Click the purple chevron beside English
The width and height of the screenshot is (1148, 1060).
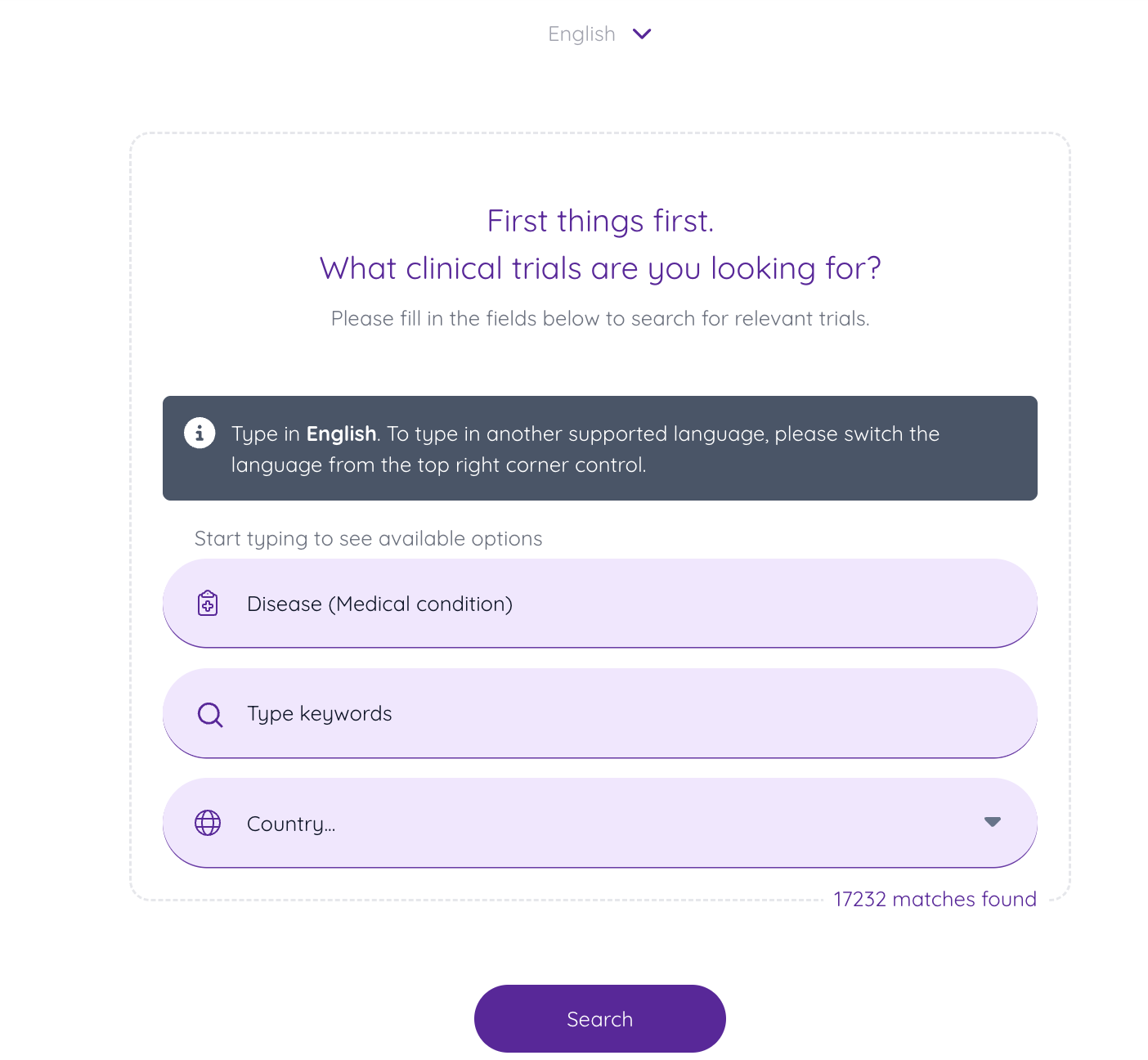(x=641, y=34)
